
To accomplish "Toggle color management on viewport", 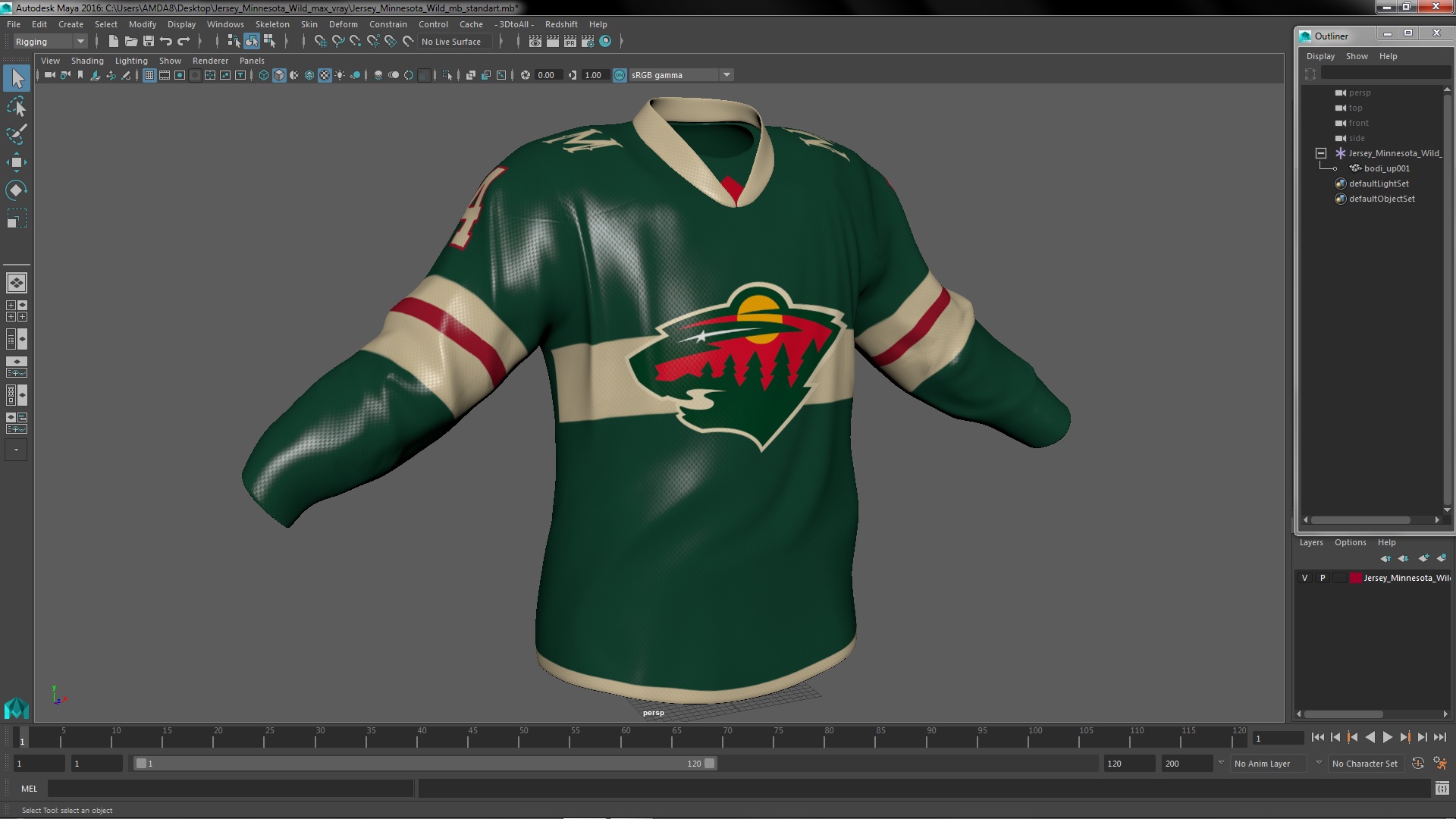I will (620, 75).
